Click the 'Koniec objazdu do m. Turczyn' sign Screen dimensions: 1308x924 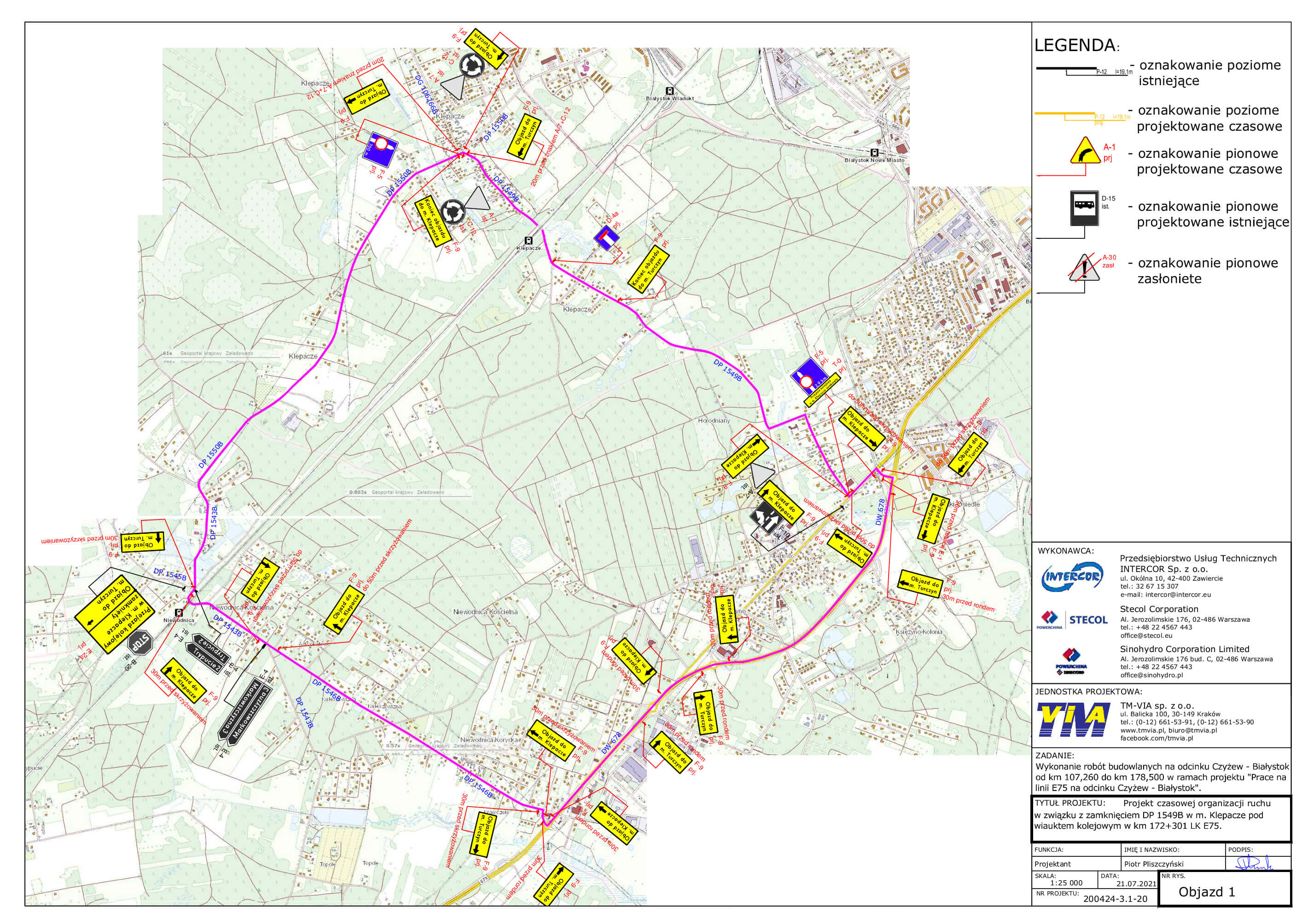coord(648,269)
